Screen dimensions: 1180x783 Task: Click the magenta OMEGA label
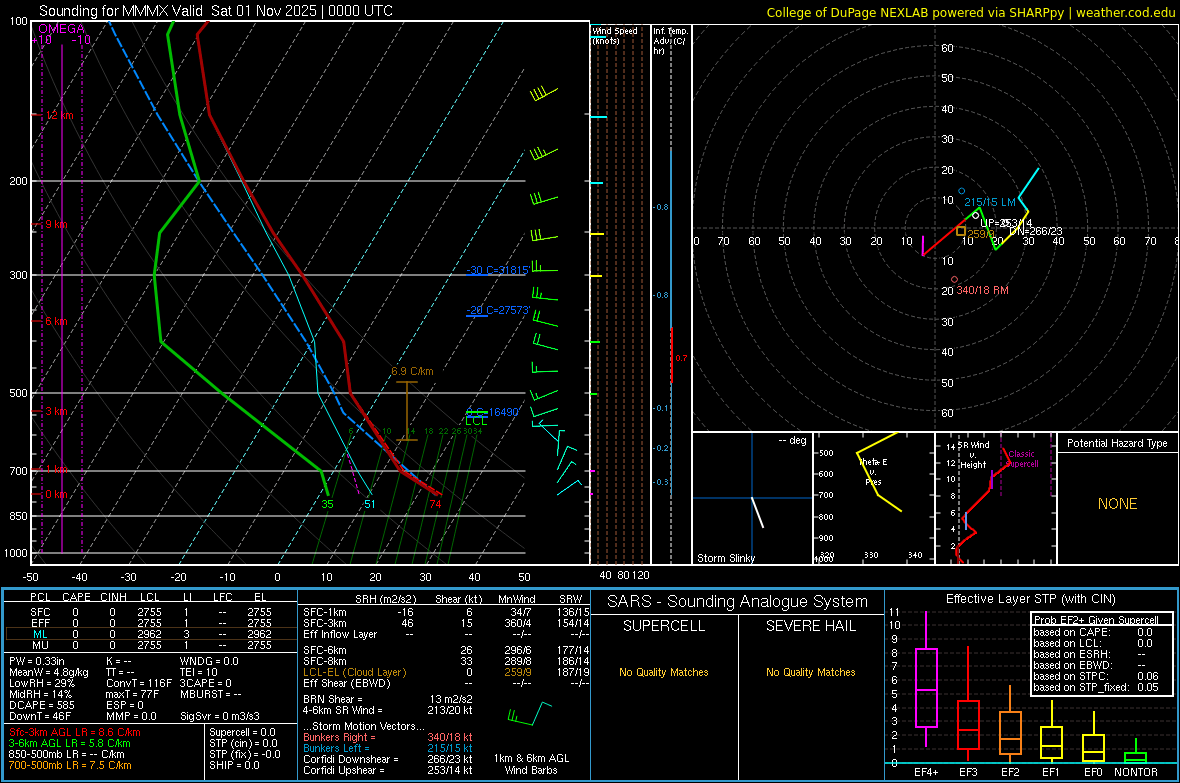61,29
